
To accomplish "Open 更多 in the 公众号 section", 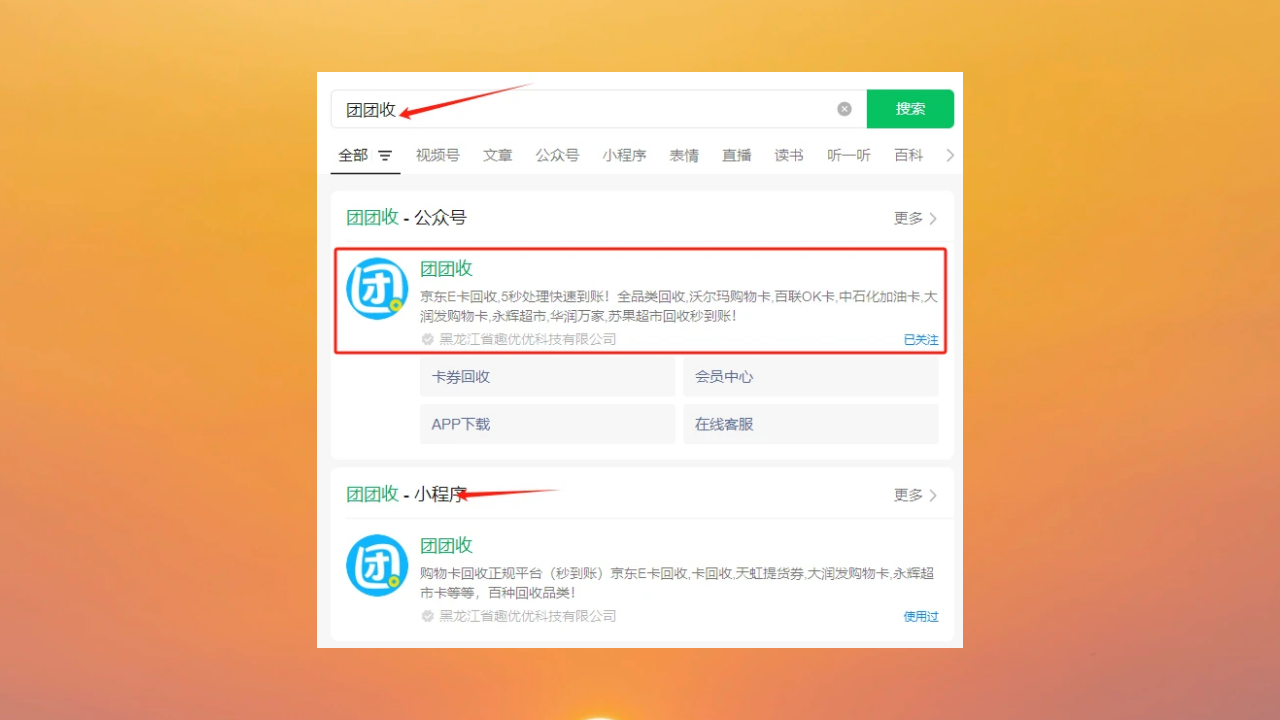I will pos(915,218).
